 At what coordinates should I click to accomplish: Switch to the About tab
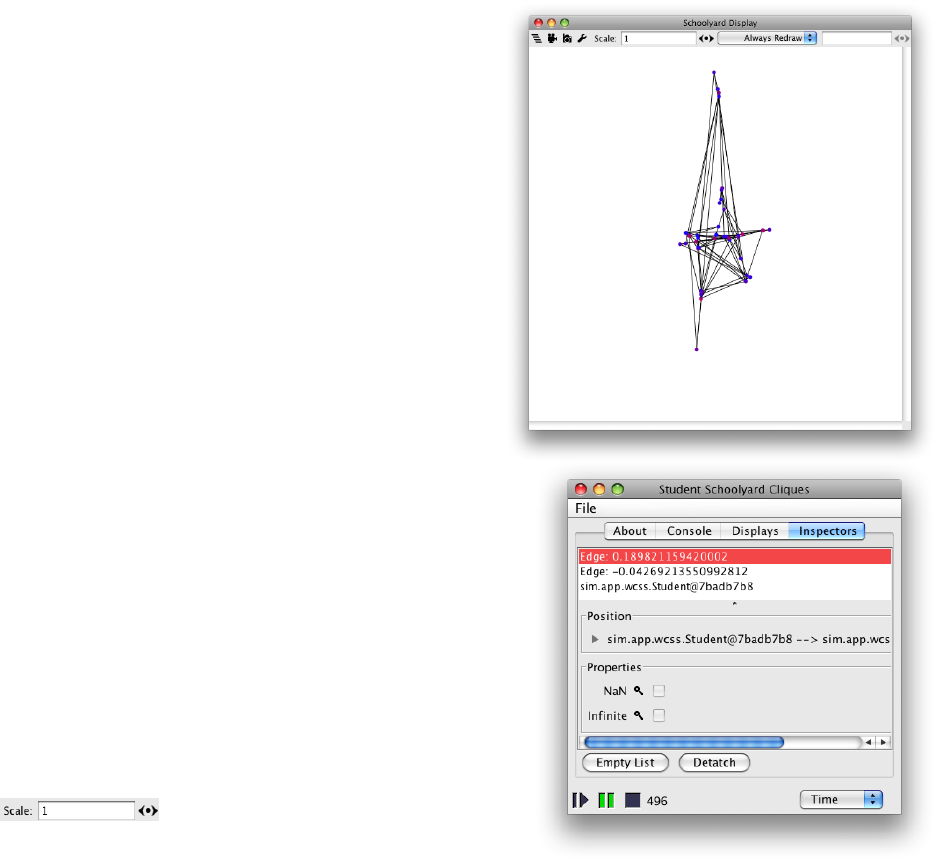click(x=629, y=531)
